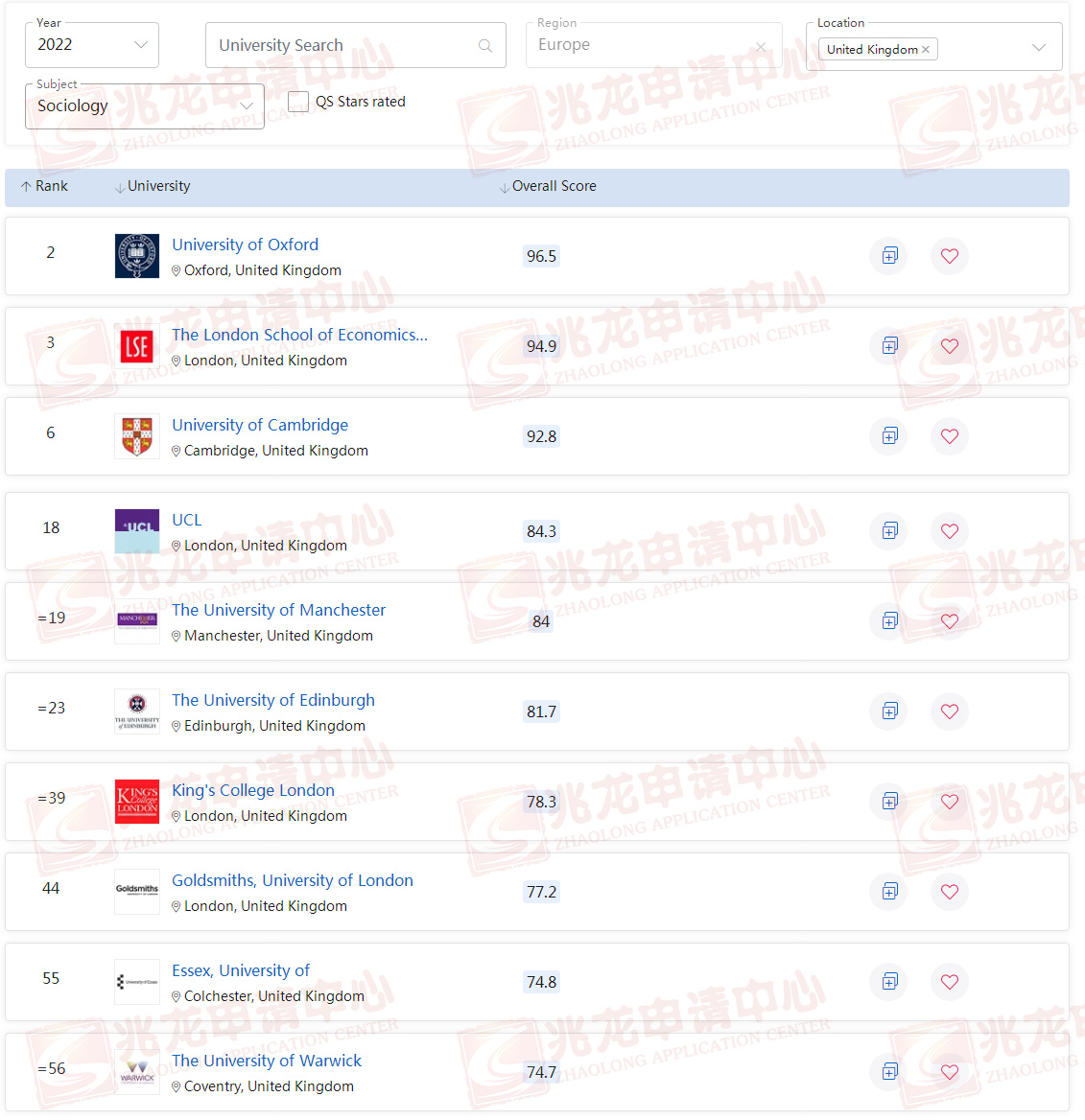Click the LSE university logo

136,346
